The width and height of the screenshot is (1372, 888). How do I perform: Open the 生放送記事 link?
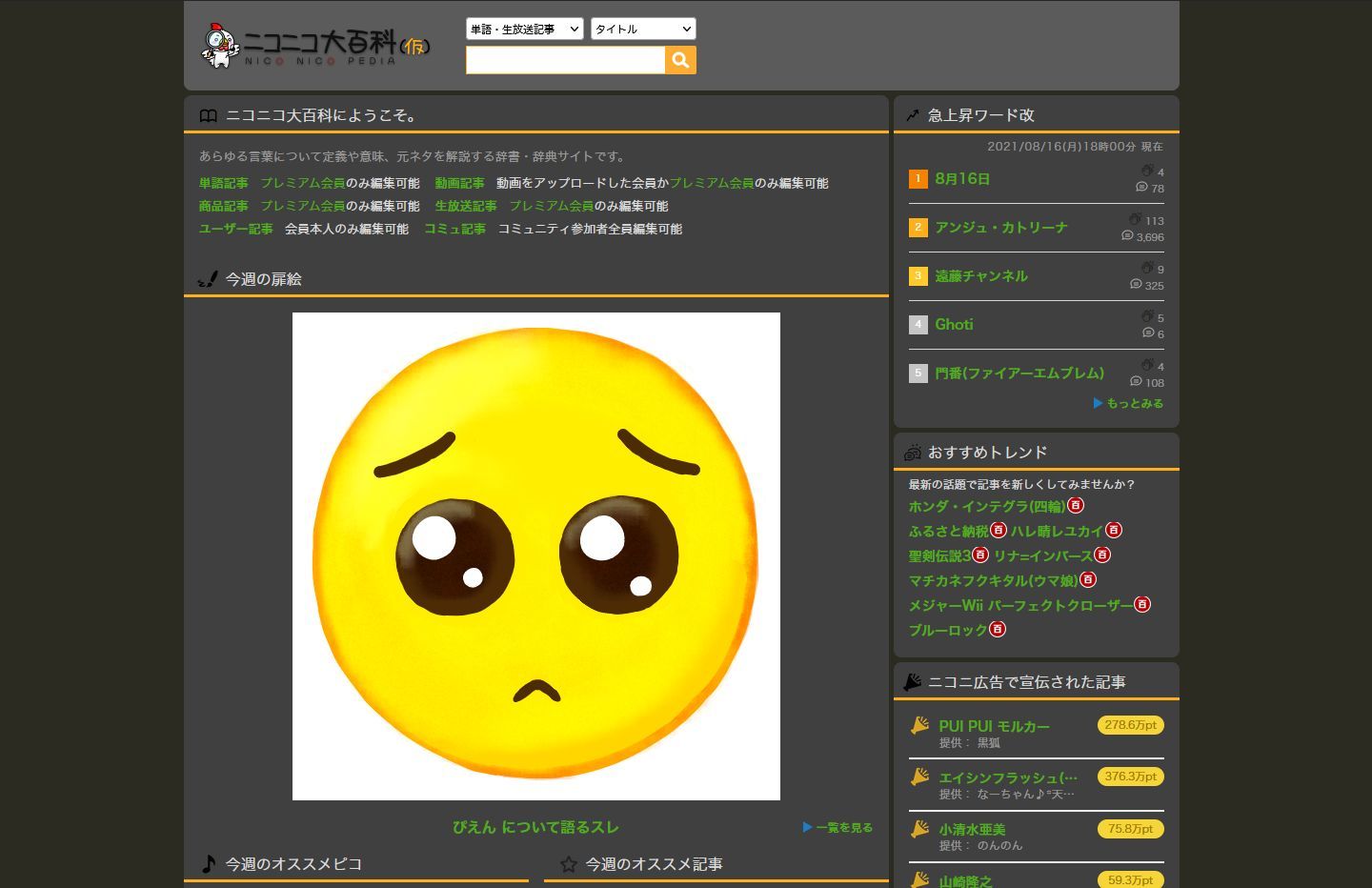pos(466,206)
